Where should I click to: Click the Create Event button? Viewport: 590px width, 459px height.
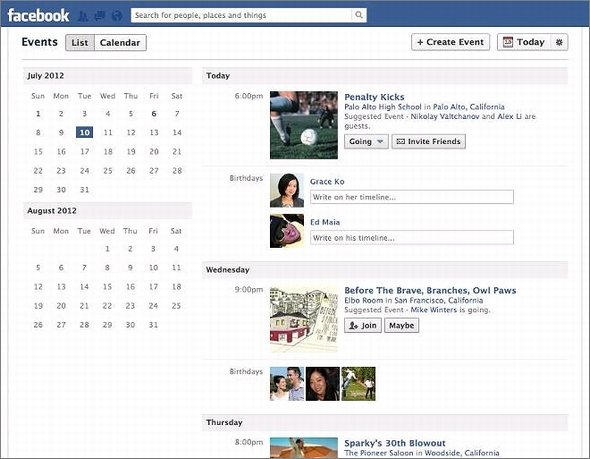[x=450, y=42]
